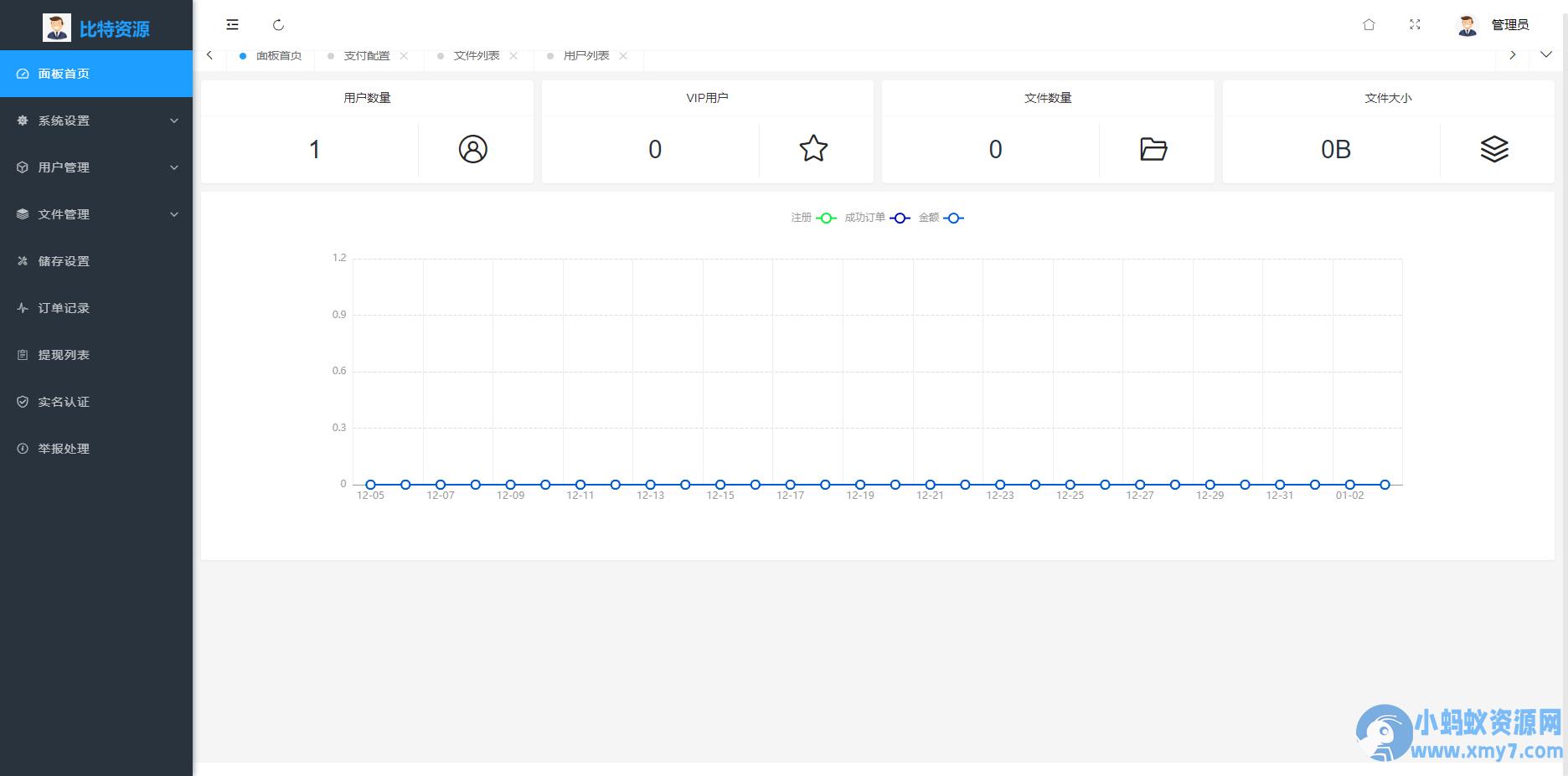1568x776 pixels.
Task: Click the 12-25 x-axis label
Action: [1070, 496]
